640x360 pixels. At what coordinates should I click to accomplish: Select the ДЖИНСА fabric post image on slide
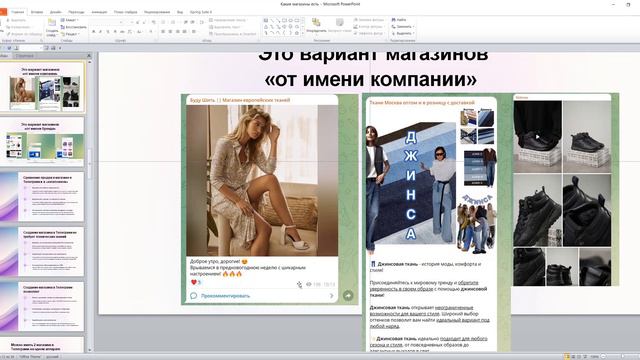tap(431, 180)
